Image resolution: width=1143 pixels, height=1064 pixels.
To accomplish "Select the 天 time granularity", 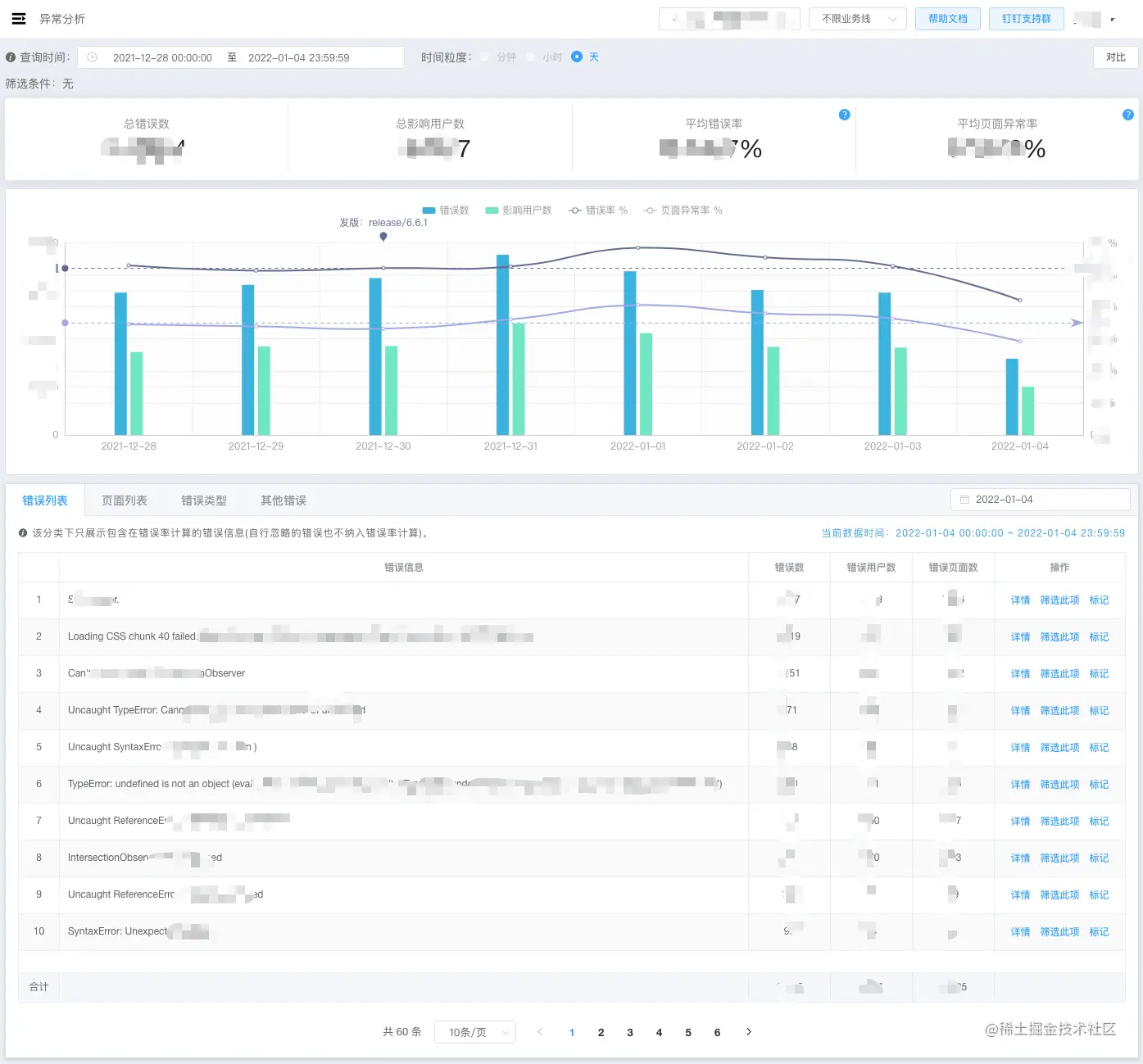I will [x=585, y=57].
